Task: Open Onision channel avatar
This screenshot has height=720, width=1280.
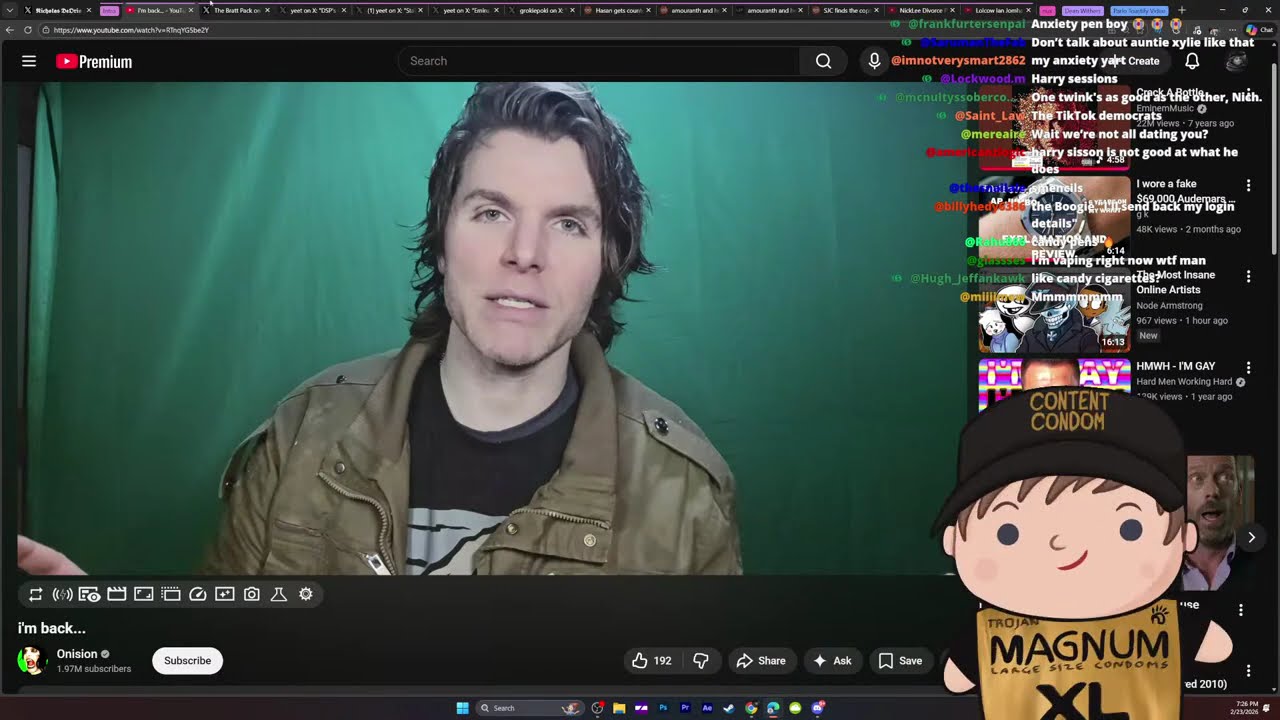Action: click(x=32, y=661)
